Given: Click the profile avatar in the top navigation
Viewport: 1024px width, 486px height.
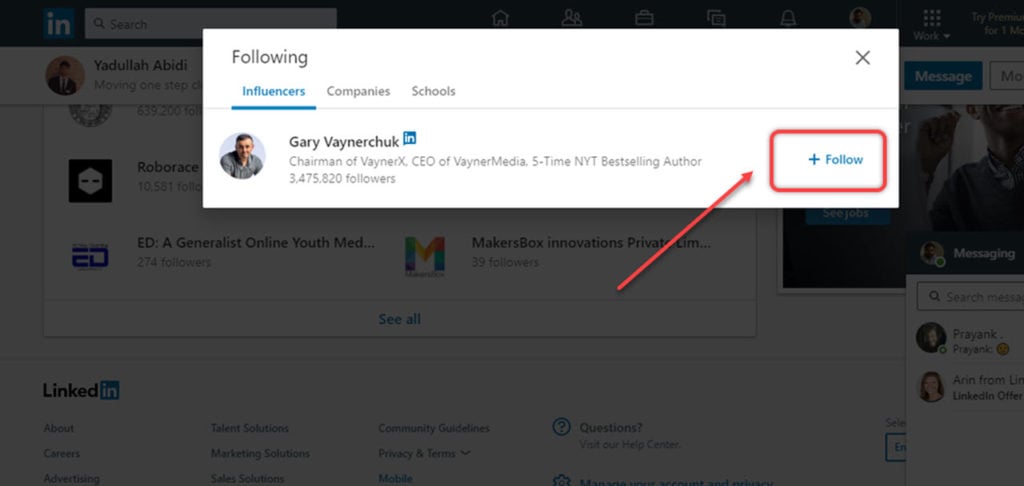Looking at the screenshot, I should point(860,18).
